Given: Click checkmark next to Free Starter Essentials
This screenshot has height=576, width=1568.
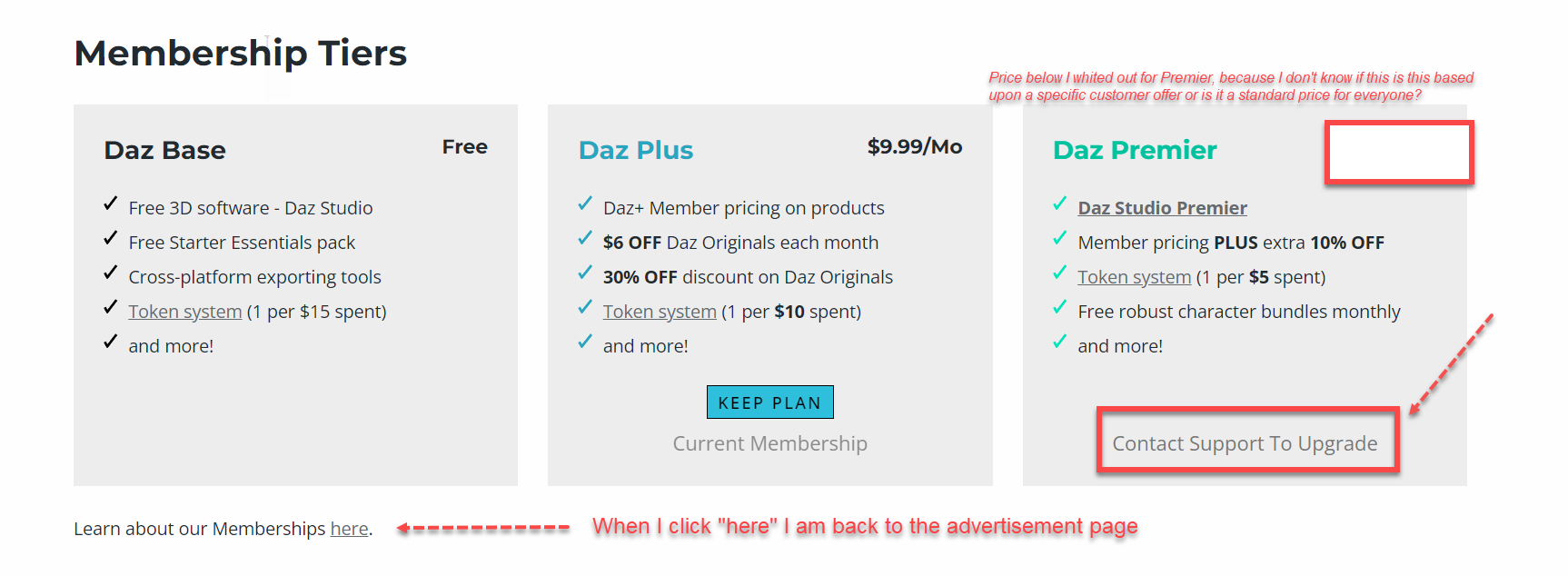Looking at the screenshot, I should [111, 238].
